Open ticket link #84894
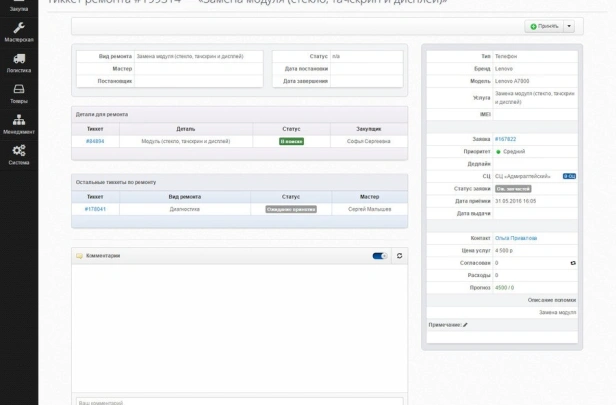 tap(95, 141)
